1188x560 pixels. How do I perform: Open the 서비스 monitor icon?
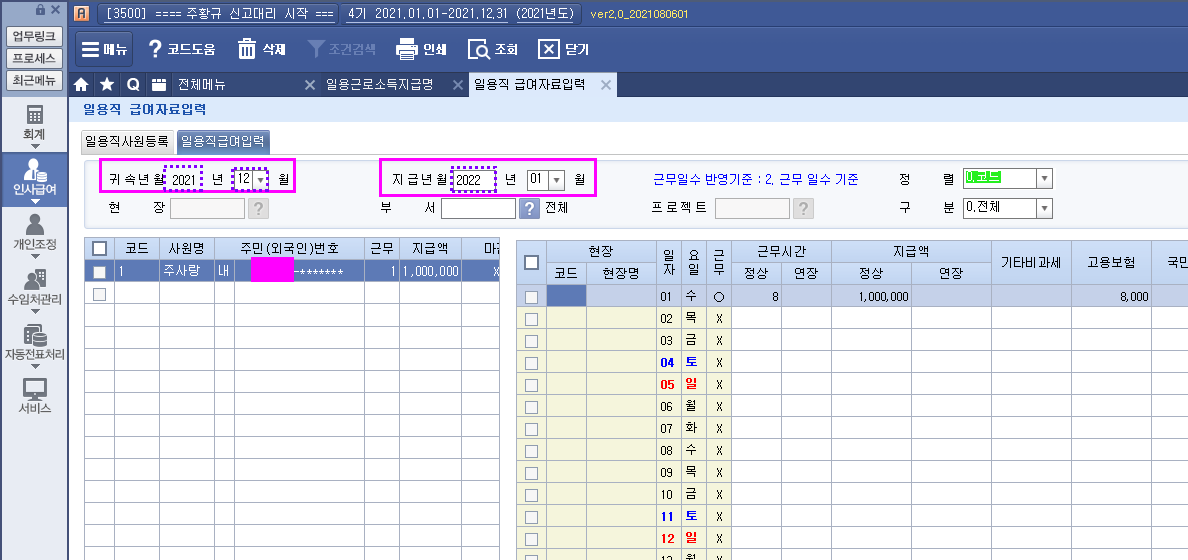point(35,390)
